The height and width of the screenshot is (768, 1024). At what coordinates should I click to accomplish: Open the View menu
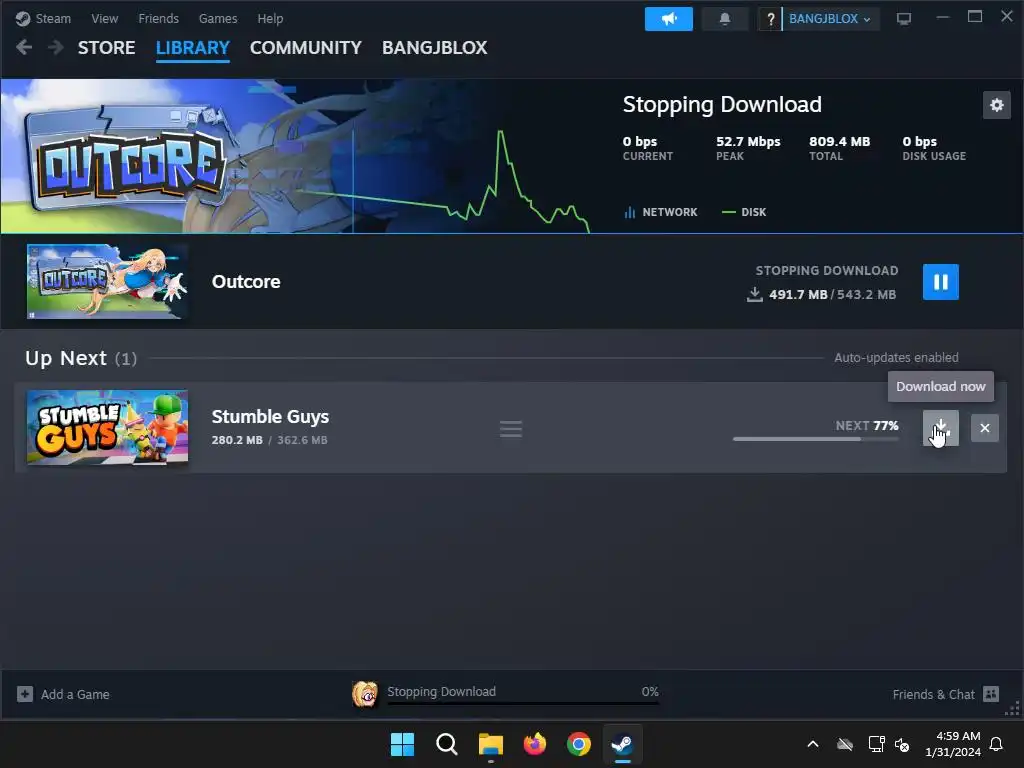pyautogui.click(x=104, y=18)
